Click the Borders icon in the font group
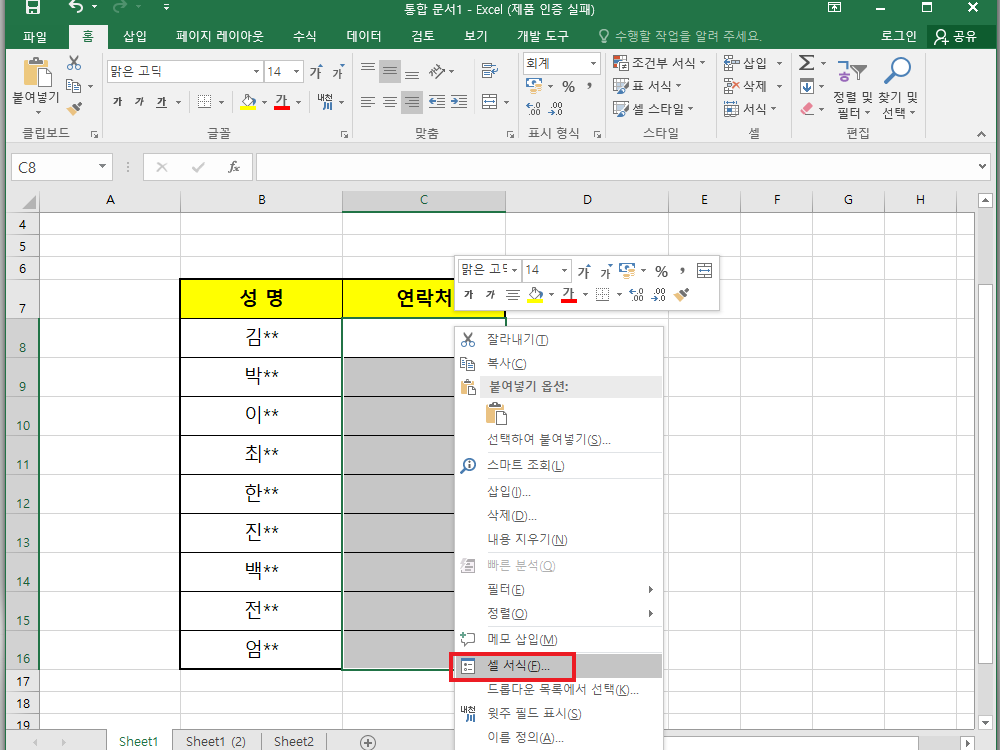1000x750 pixels. 204,101
